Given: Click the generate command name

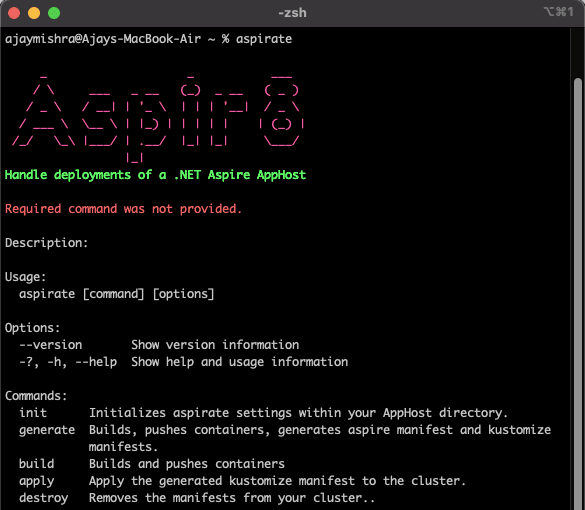Looking at the screenshot, I should [47, 430].
